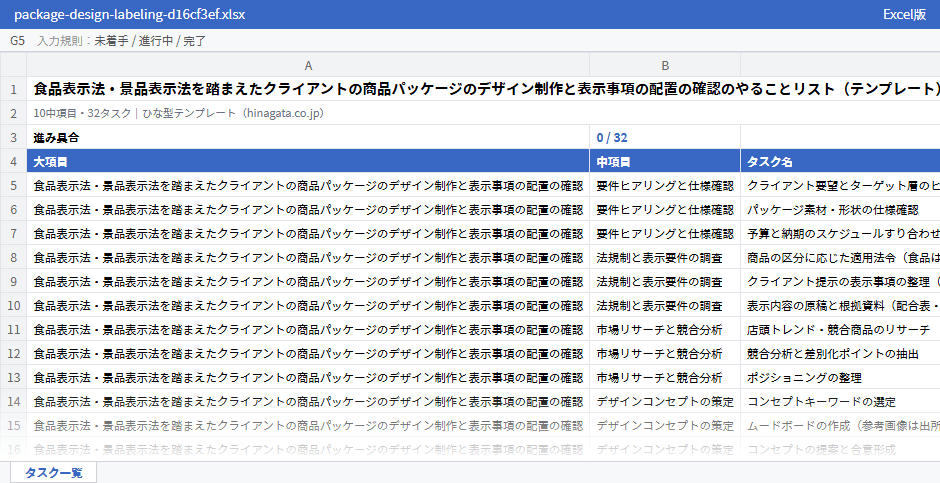Select row 8 header number
The width and height of the screenshot is (940, 483).
(x=13, y=257)
